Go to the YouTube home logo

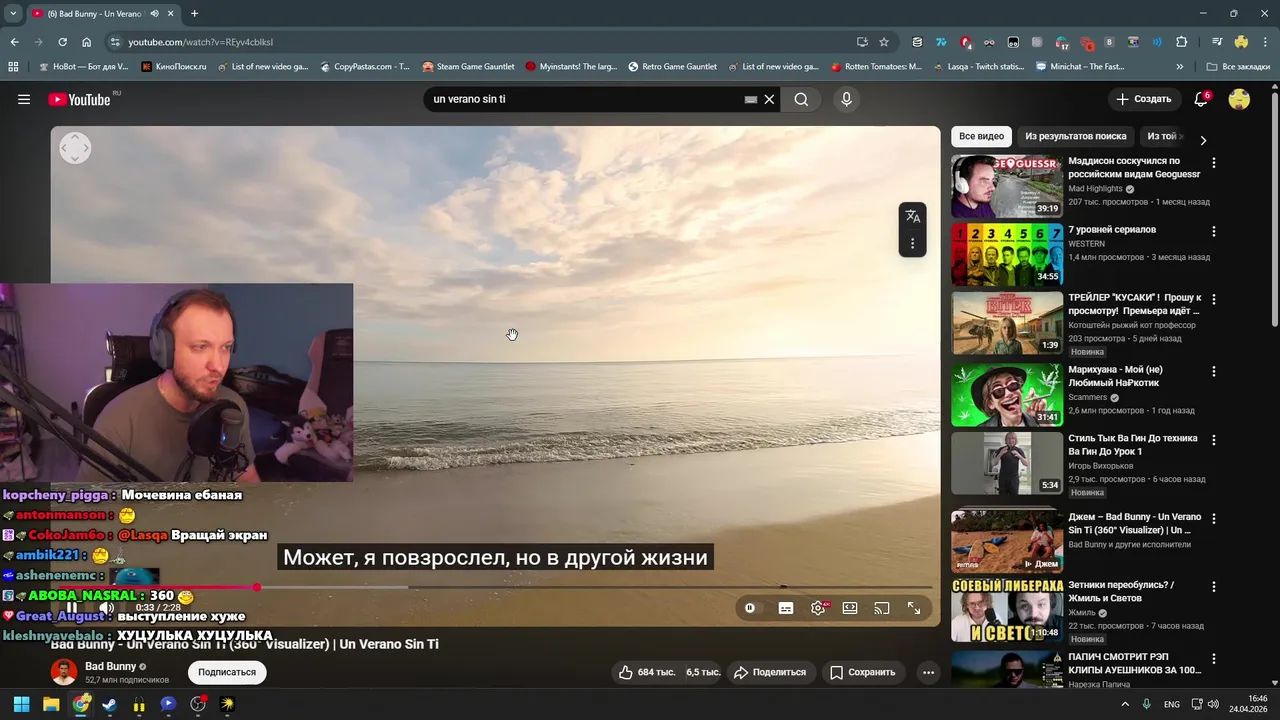pos(79,99)
